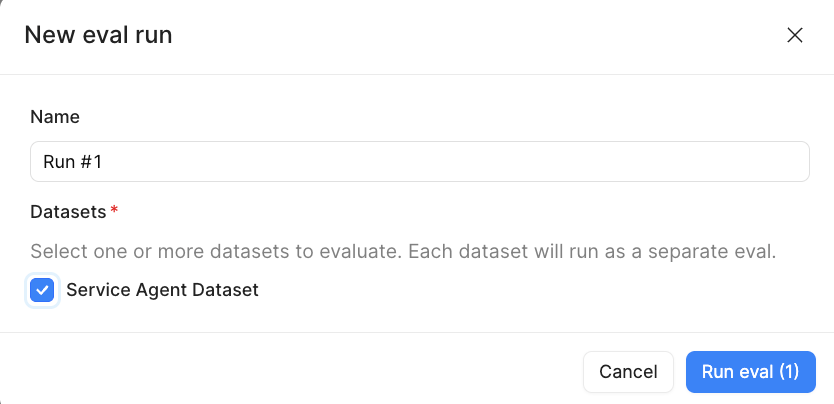Screen dimensions: 834x404
Task: Cancel the new eval run
Action: pyautogui.click(x=628, y=372)
